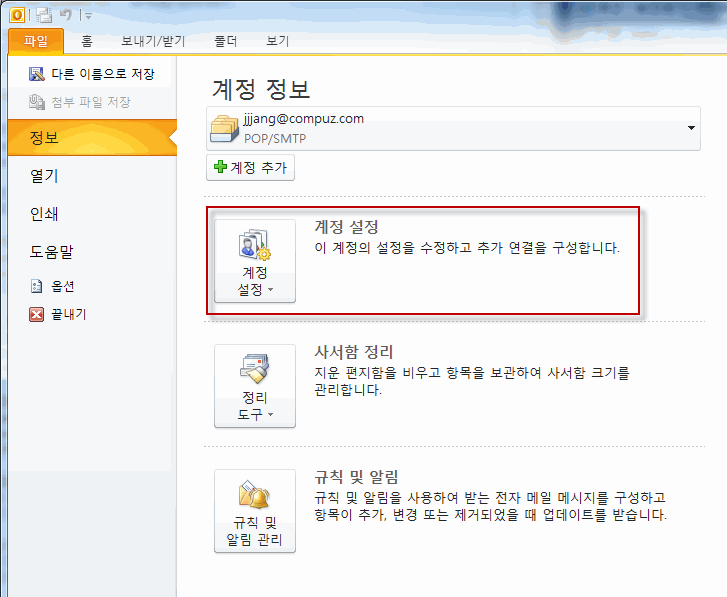Choose 다른 이름으로 저장 menu label
The image size is (727, 597).
pos(102,74)
